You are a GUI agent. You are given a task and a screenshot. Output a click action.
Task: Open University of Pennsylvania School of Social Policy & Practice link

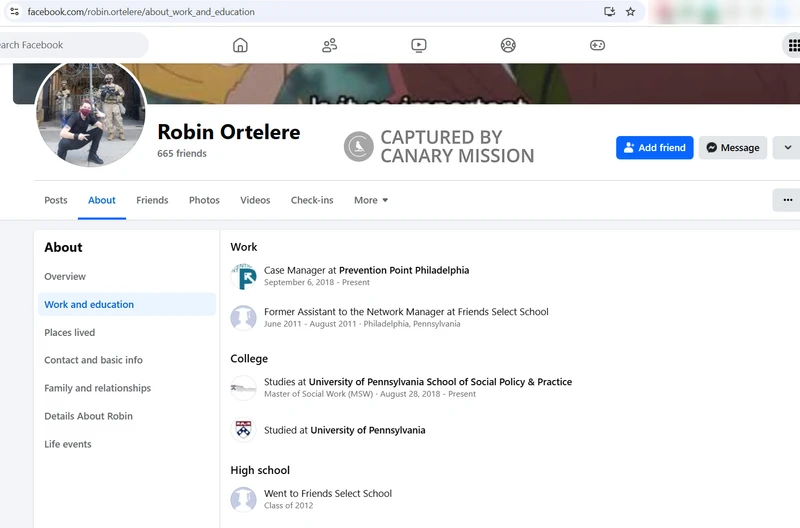click(440, 382)
